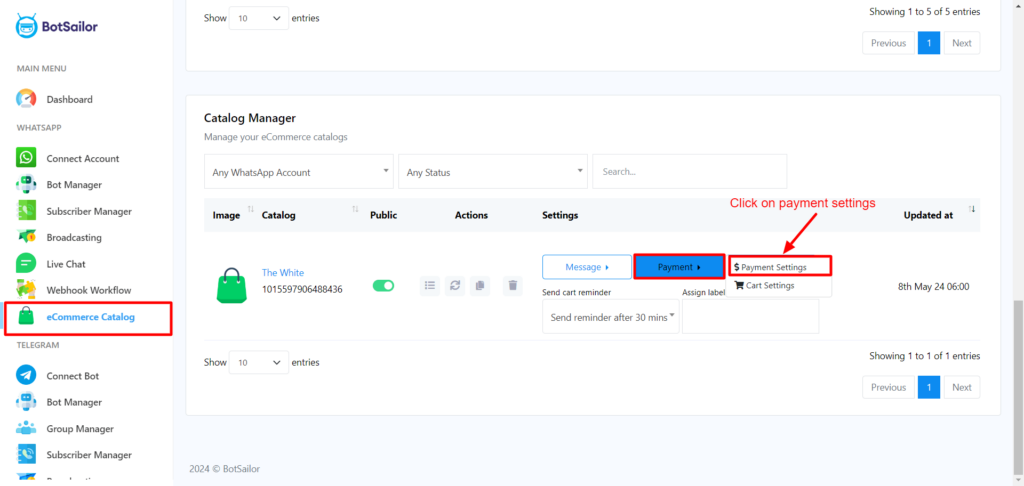Click Telegram Subscriber Manager icon
The image size is (1024, 486).
[x=26, y=455]
